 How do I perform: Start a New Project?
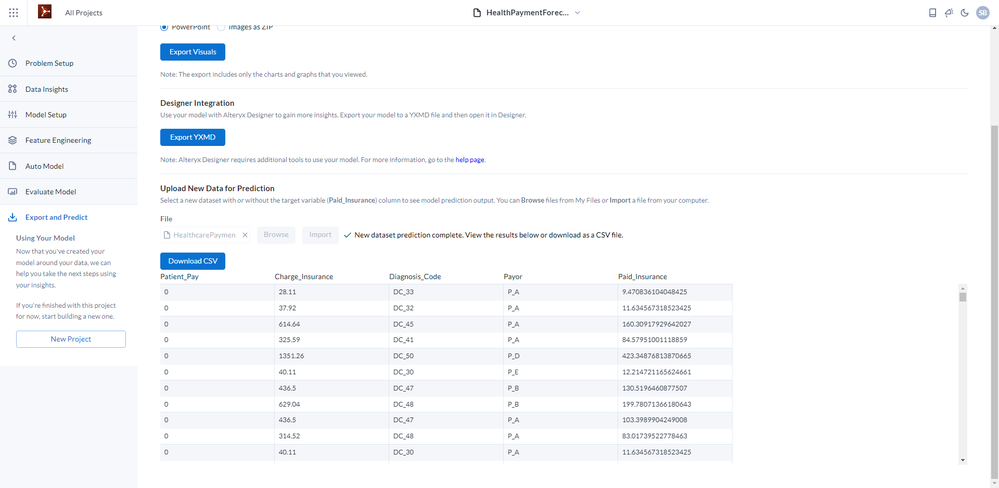click(x=71, y=339)
